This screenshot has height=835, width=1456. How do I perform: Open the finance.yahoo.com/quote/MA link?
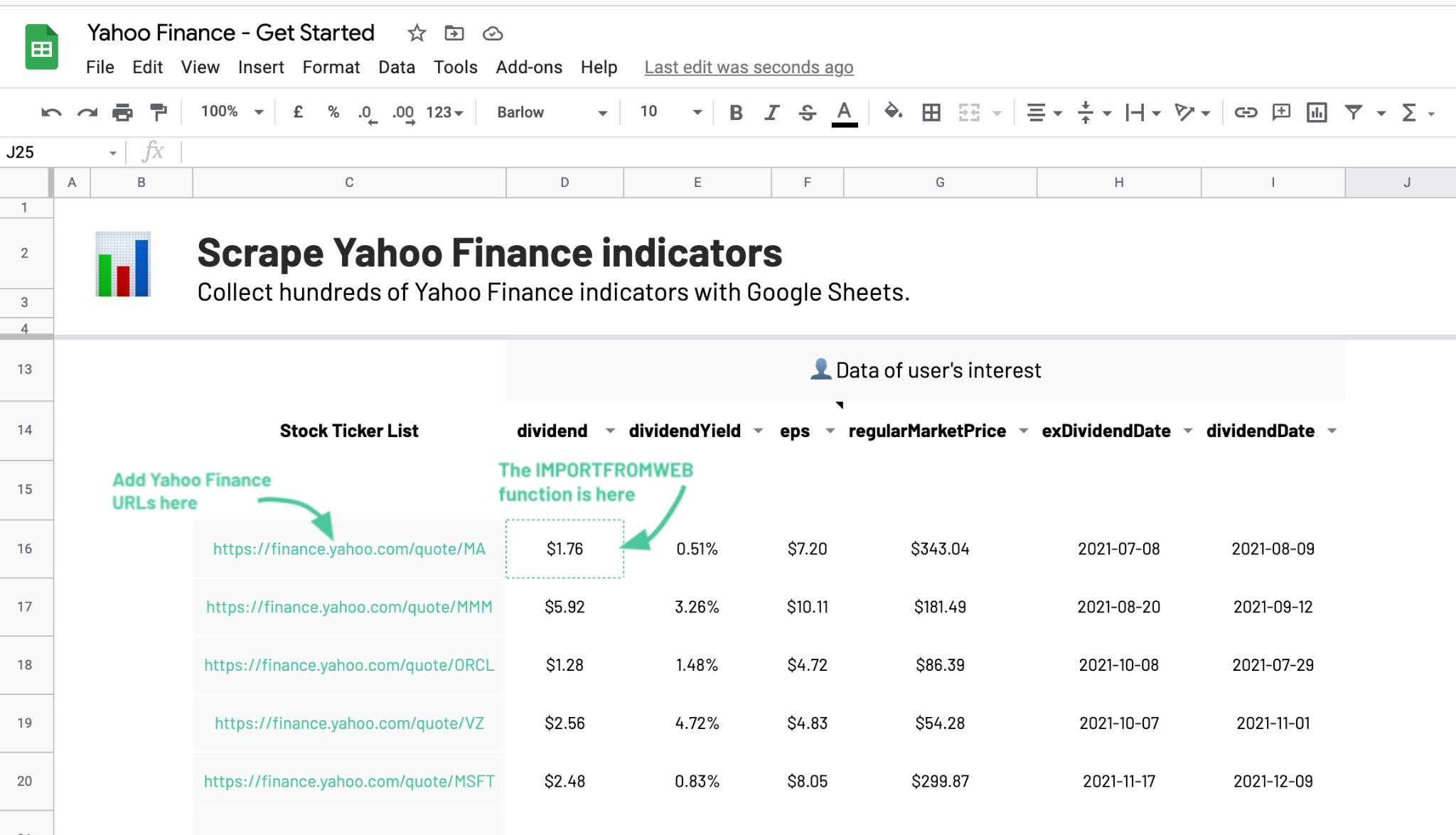(349, 549)
